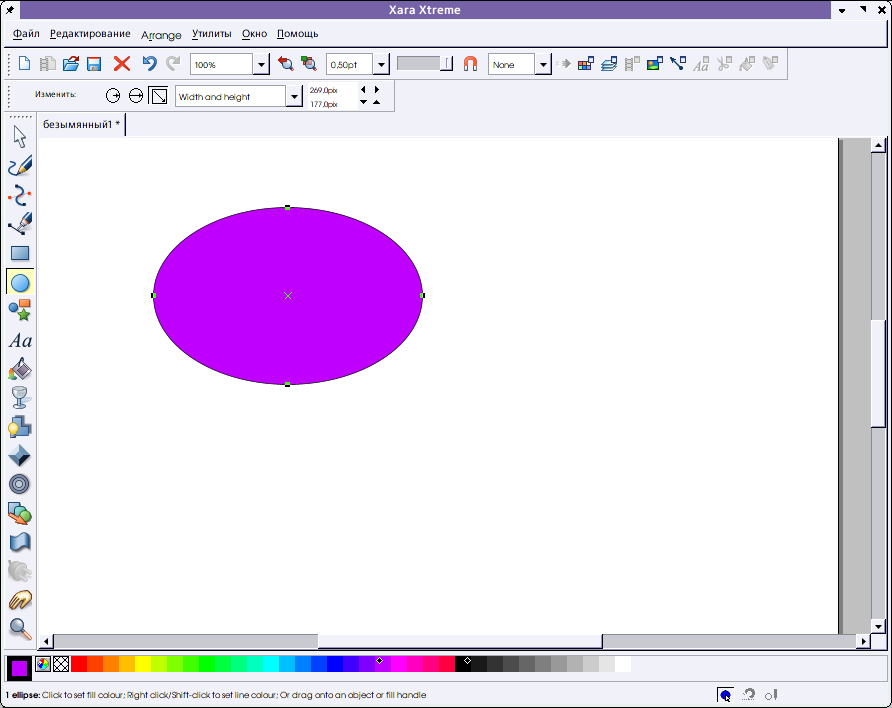The image size is (892, 708).
Task: Click the blue undo arrow button
Action: tap(149, 64)
